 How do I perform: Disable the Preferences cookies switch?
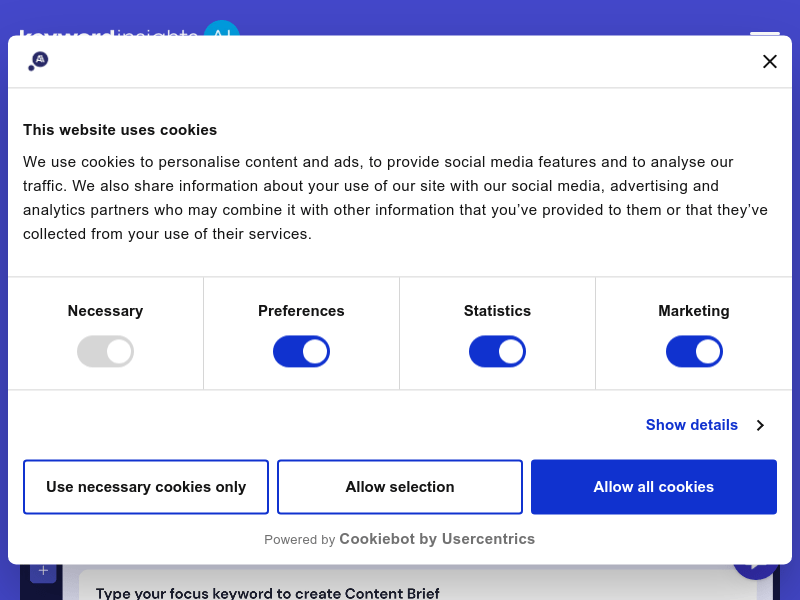(x=302, y=351)
